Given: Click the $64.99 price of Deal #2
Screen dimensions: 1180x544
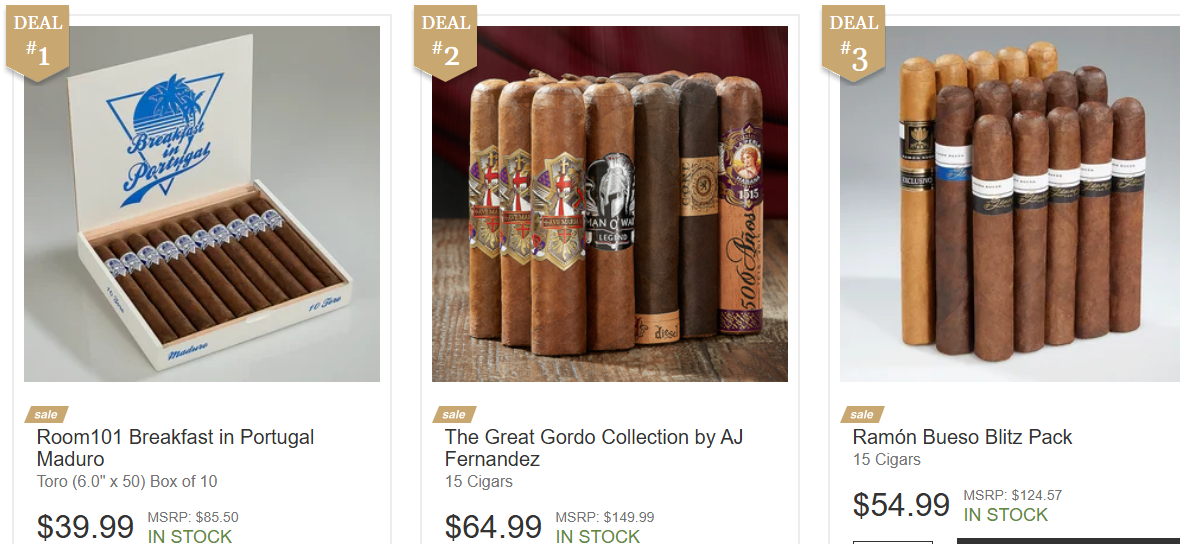Looking at the screenshot, I should (493, 527).
